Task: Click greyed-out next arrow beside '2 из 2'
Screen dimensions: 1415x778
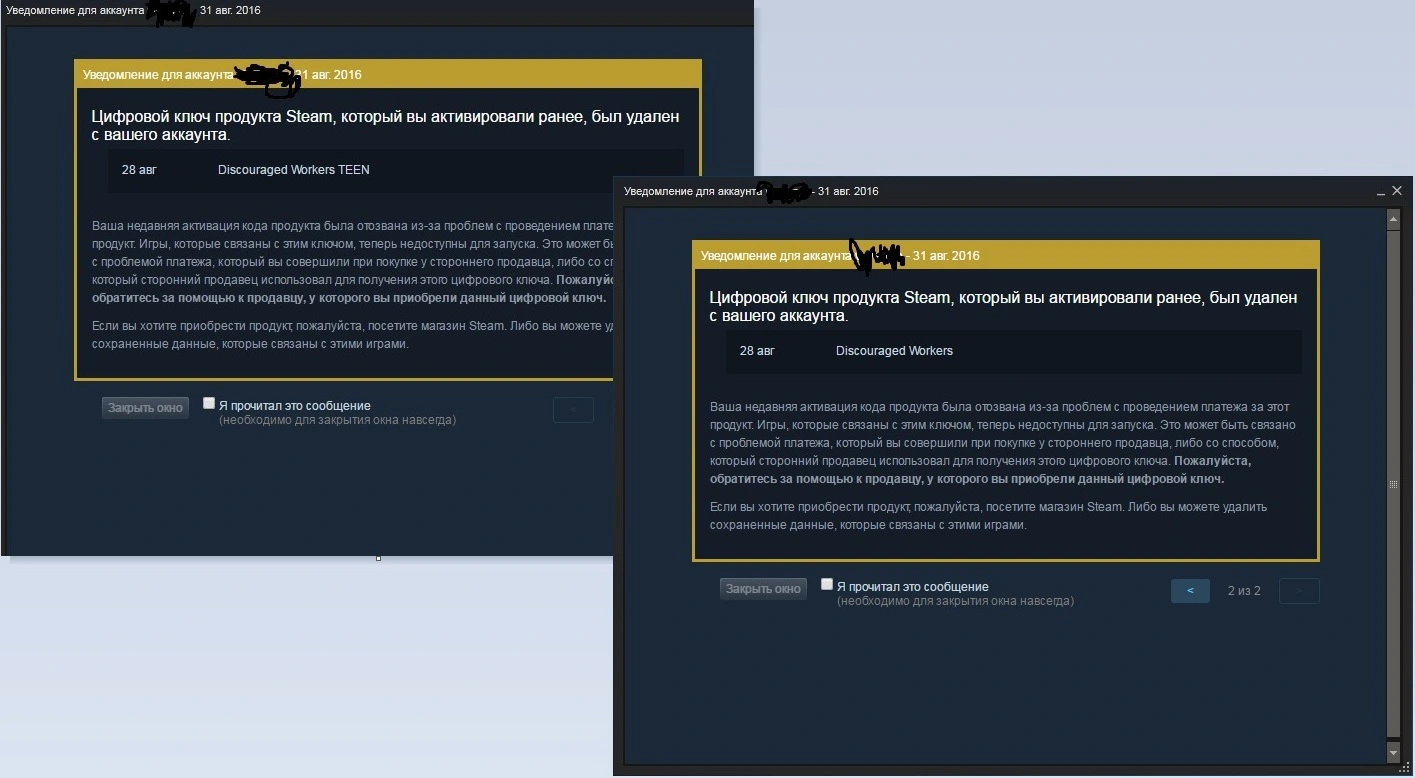Action: 1299,591
